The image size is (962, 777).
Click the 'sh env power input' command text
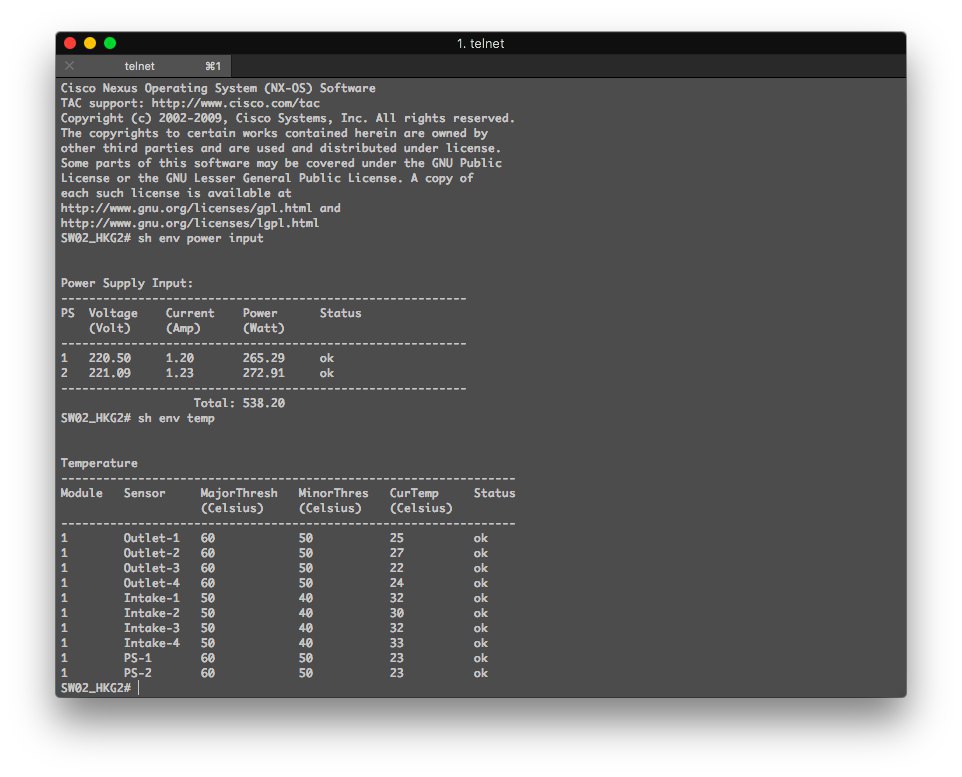[201, 238]
